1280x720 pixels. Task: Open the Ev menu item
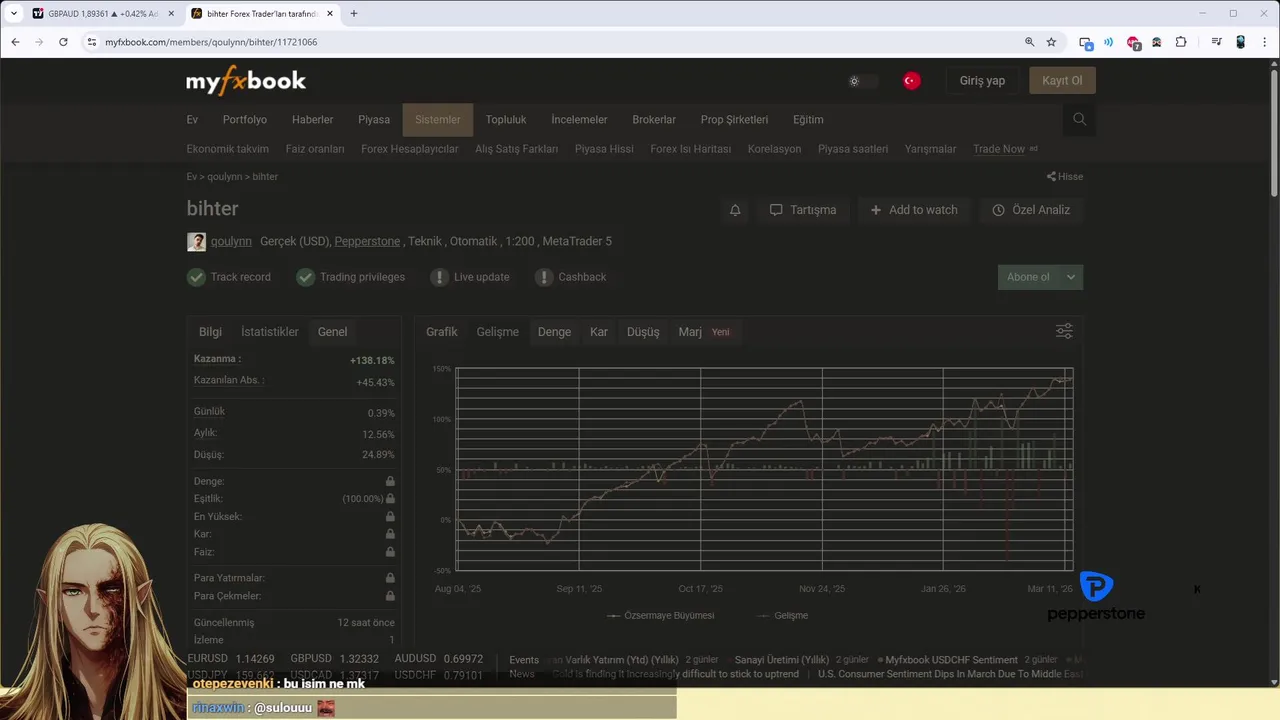point(192,120)
